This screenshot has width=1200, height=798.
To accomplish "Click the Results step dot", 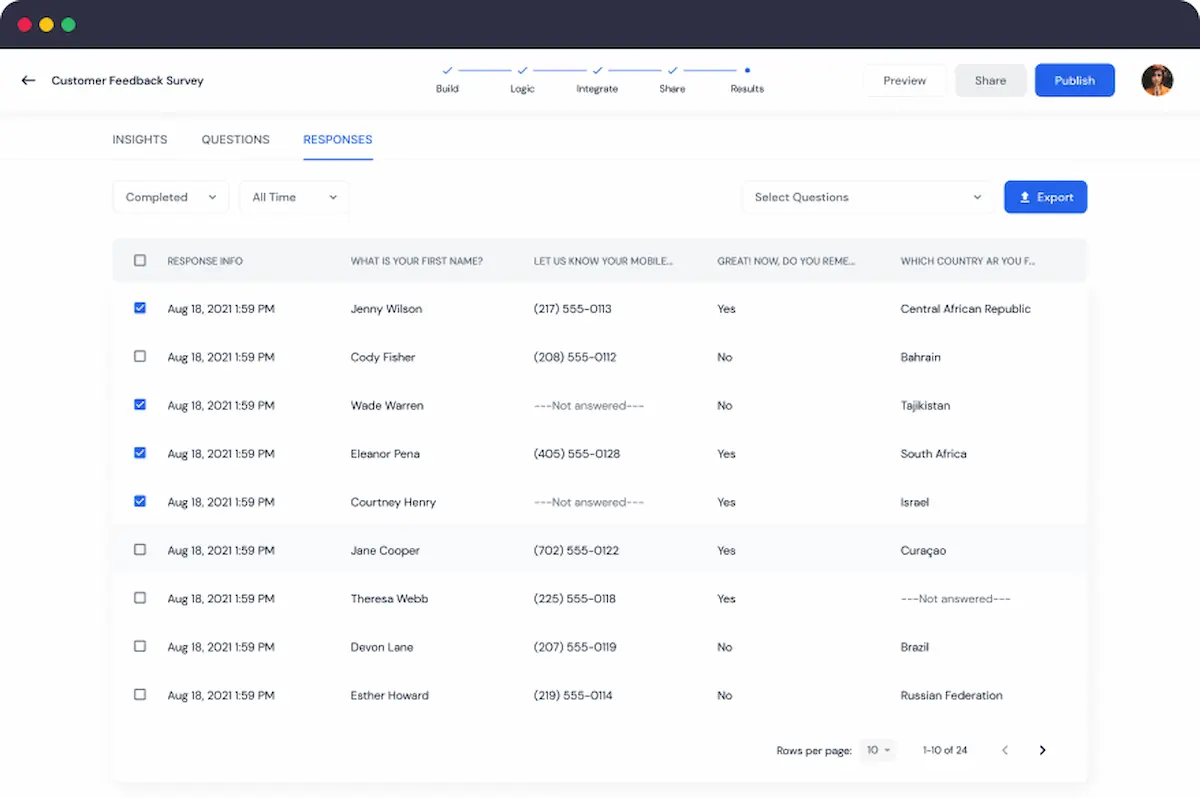I will coord(747,71).
